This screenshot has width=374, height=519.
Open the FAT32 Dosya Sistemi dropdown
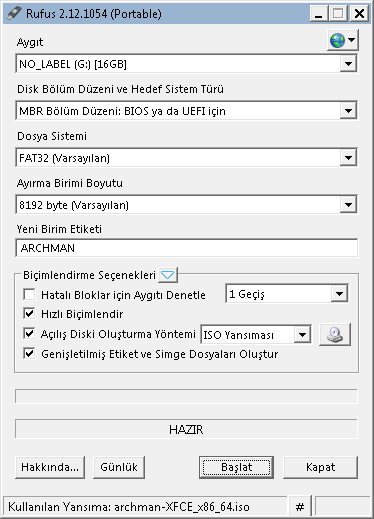(x=186, y=158)
